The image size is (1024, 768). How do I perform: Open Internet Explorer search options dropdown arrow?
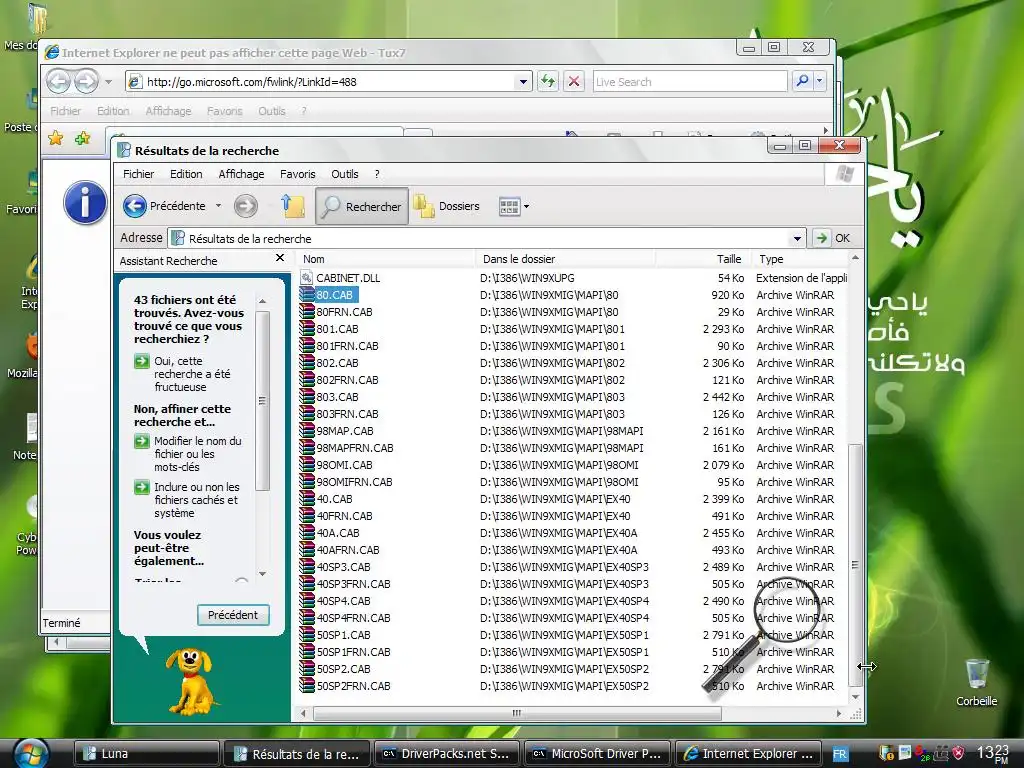pyautogui.click(x=819, y=81)
